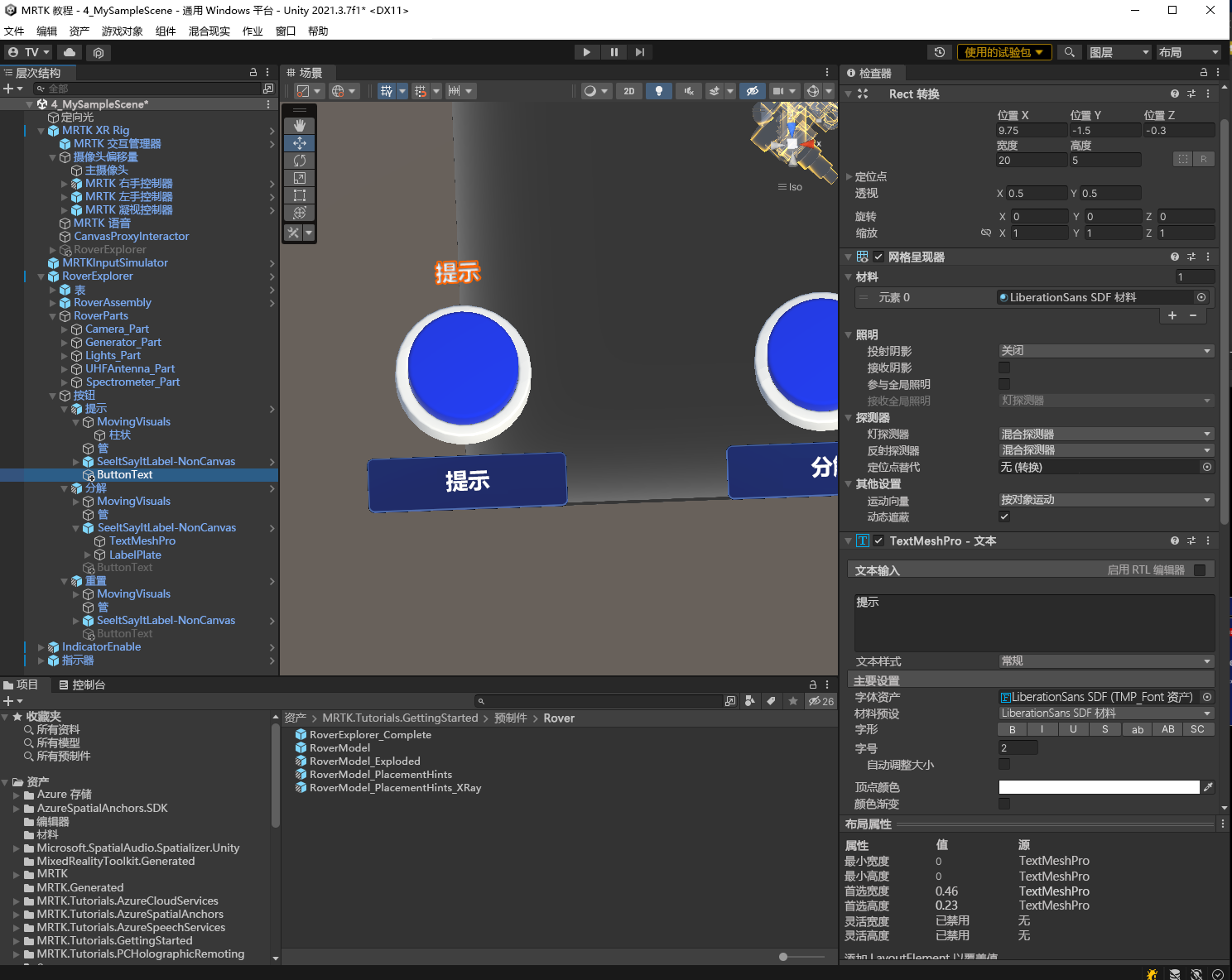
Task: Apply italic style to the button text
Action: click(x=1042, y=728)
